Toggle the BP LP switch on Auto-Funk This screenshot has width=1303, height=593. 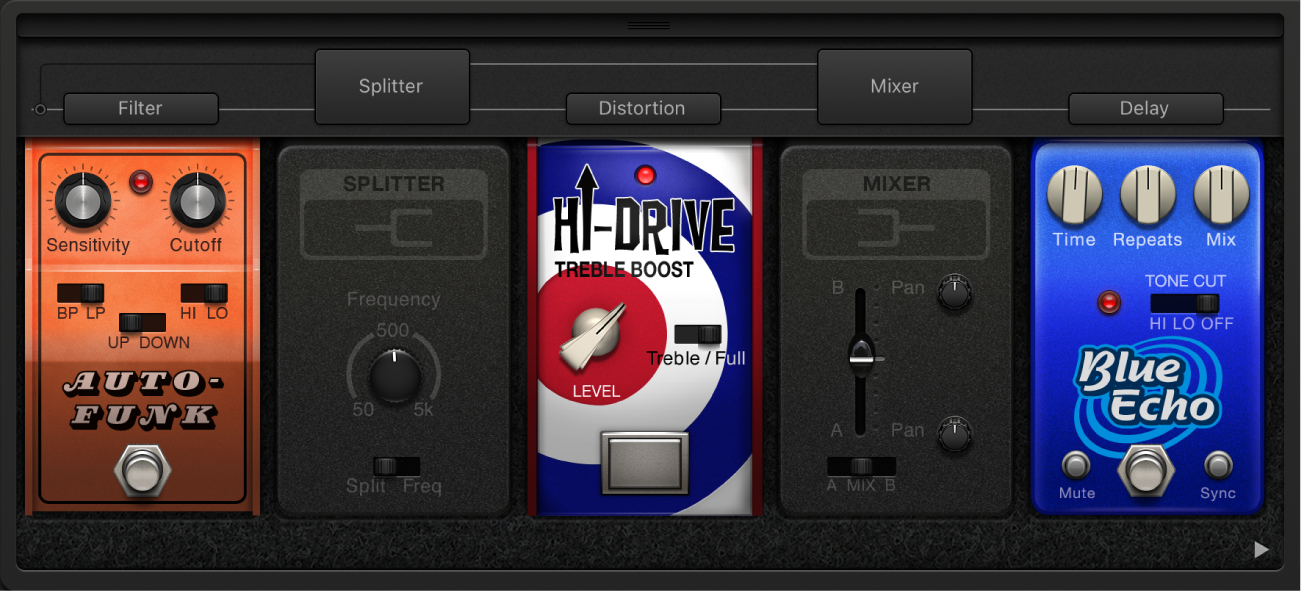click(80, 293)
